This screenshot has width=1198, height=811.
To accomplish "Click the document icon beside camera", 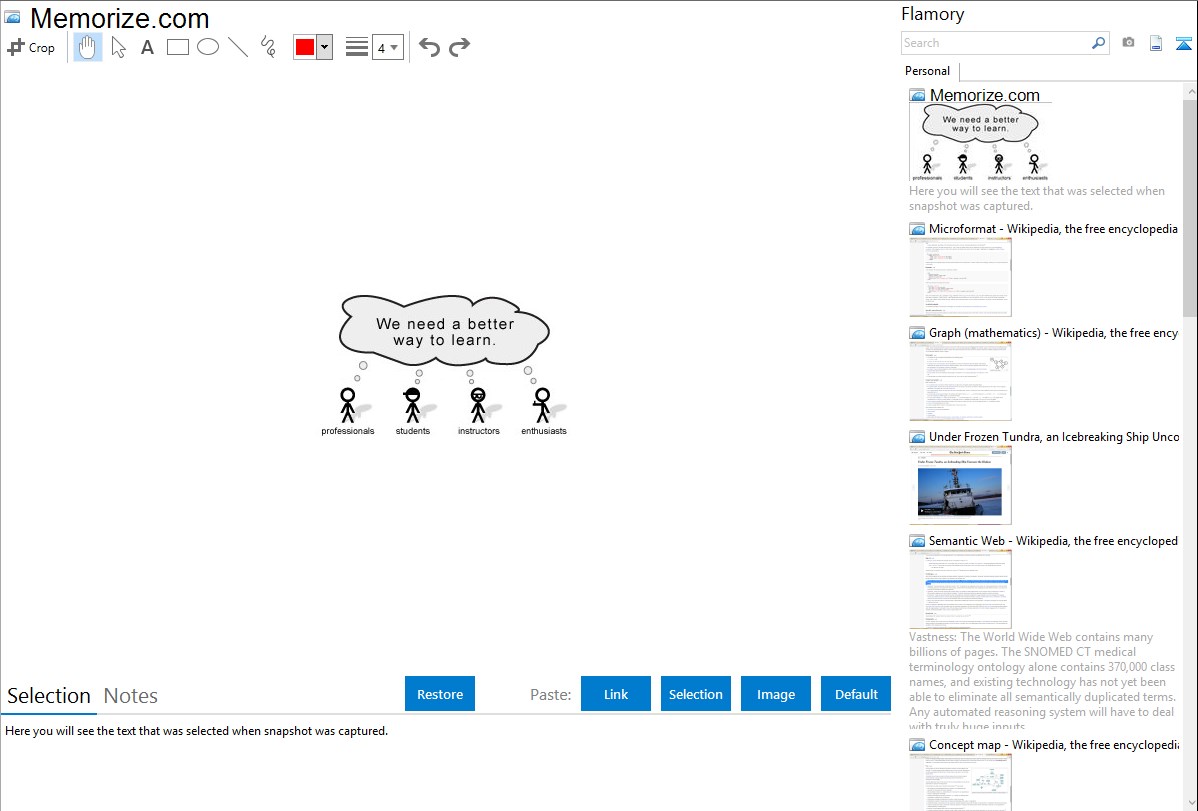I will pos(1156,43).
